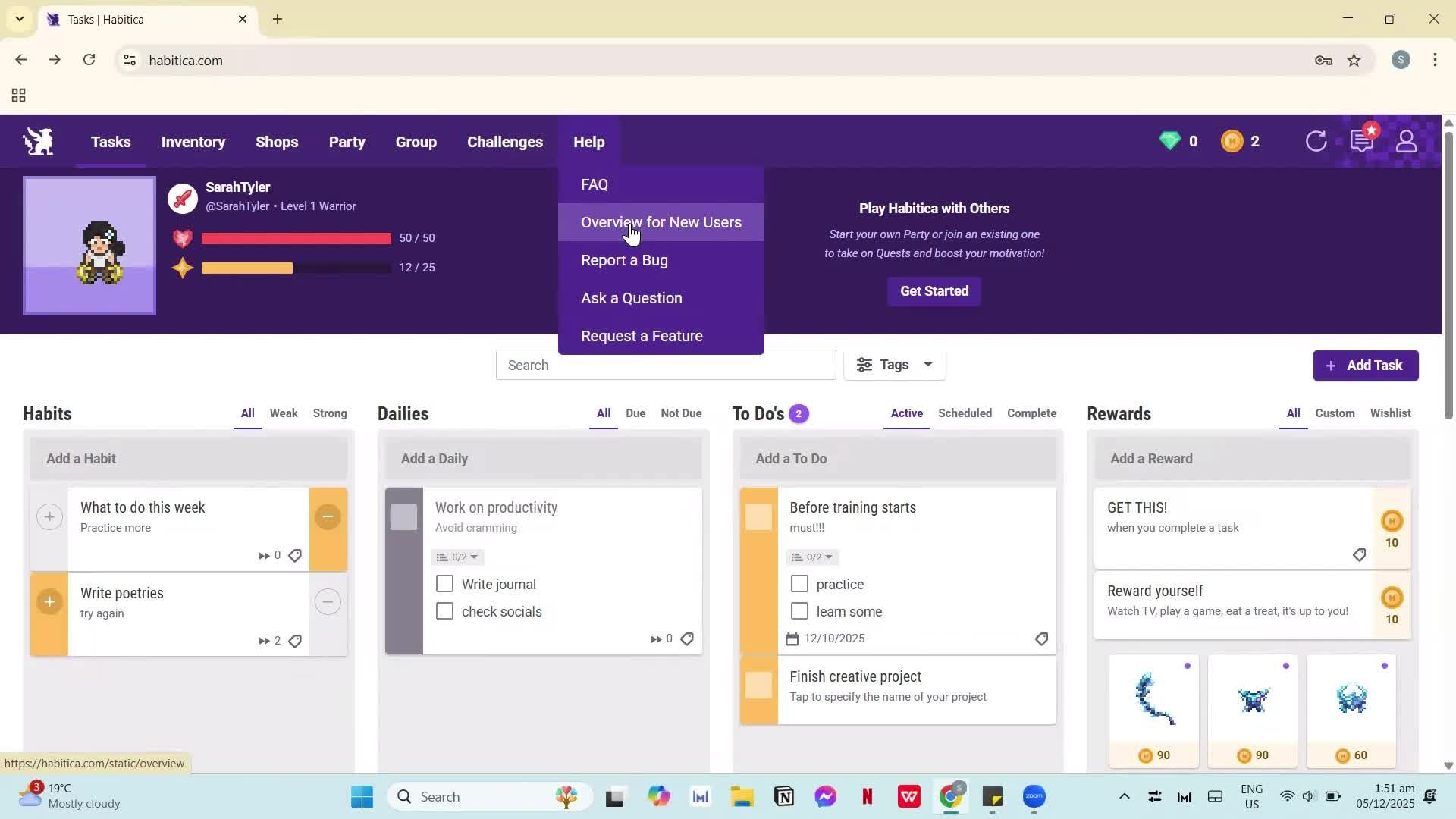Click the minus button on 'Write poetries'
Screen dimensions: 1456x819
[328, 601]
